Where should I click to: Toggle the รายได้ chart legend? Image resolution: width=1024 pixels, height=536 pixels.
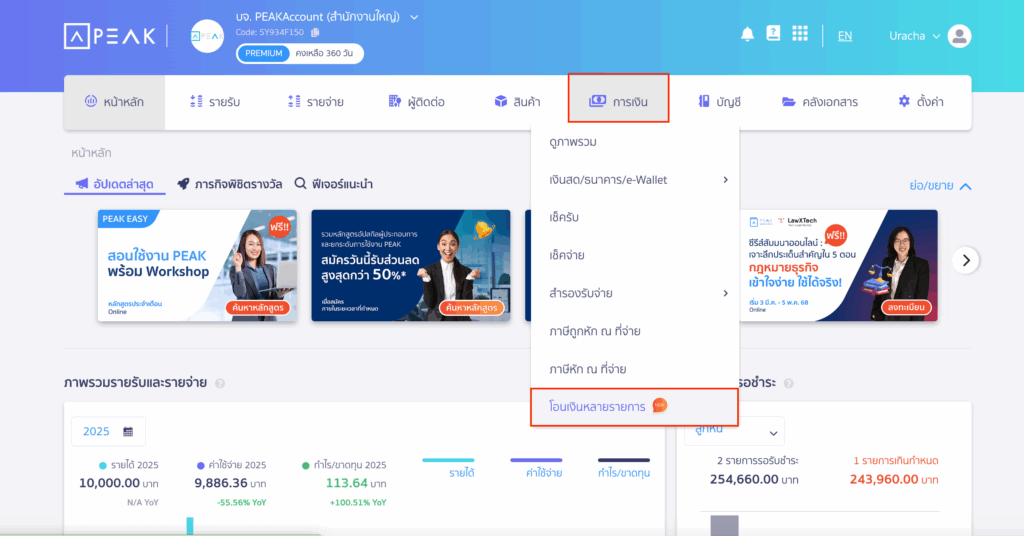point(449,469)
